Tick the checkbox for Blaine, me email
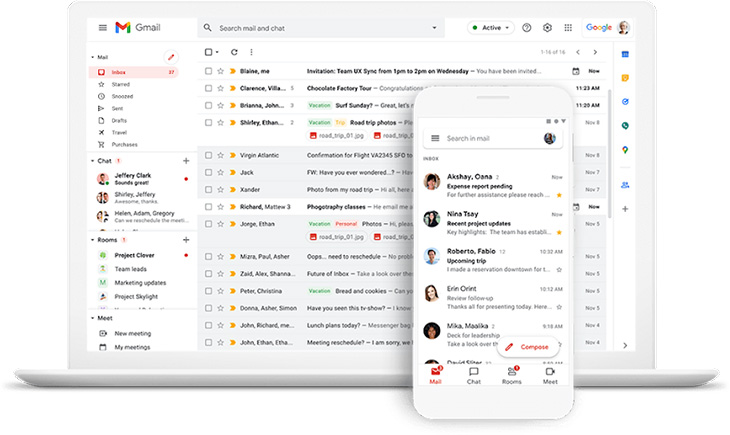The image size is (730, 435). [x=208, y=71]
